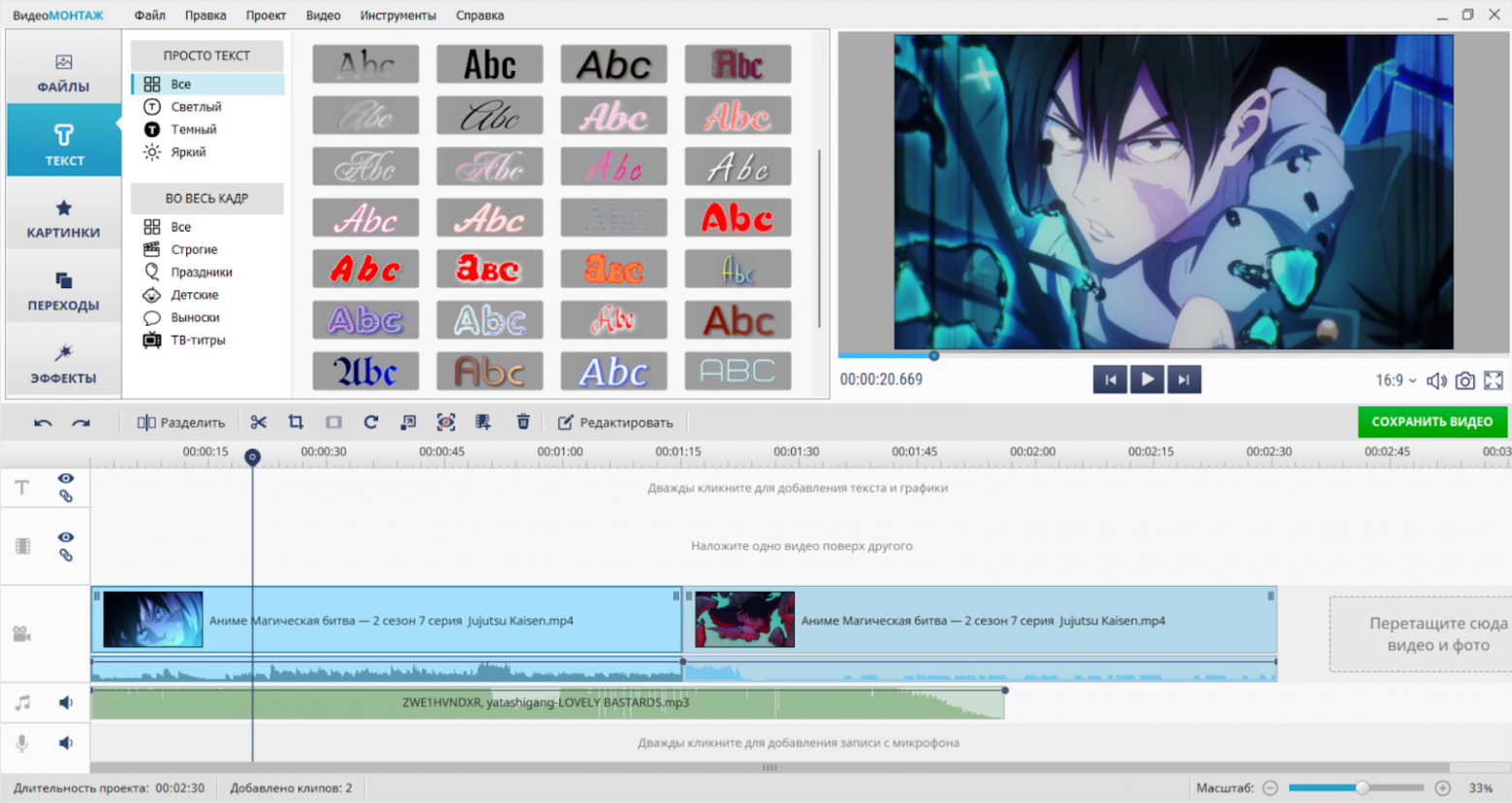Open the Видео menu
Viewport: 1512px width, 803px height.
323,16
